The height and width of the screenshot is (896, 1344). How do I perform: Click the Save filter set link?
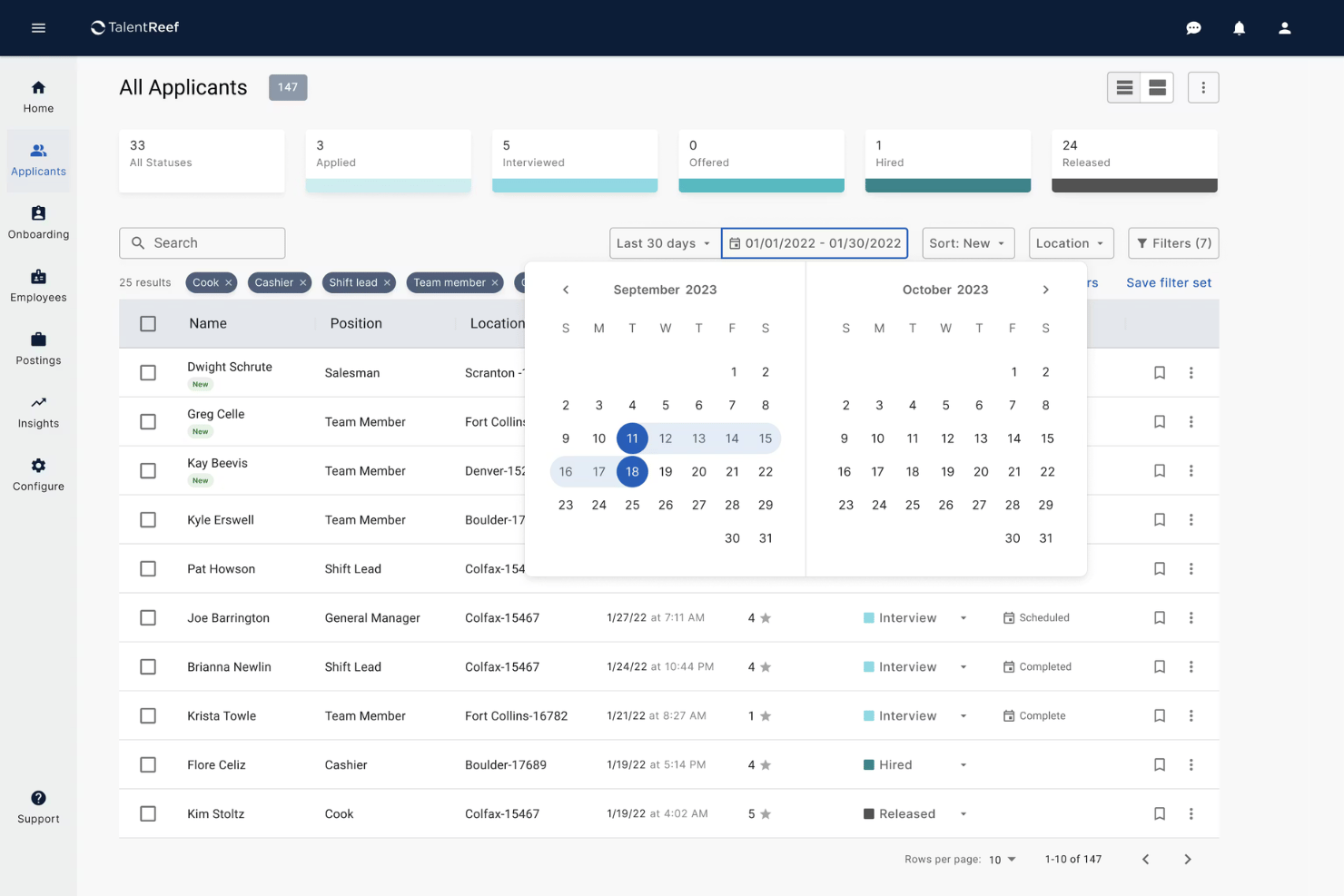(x=1169, y=283)
